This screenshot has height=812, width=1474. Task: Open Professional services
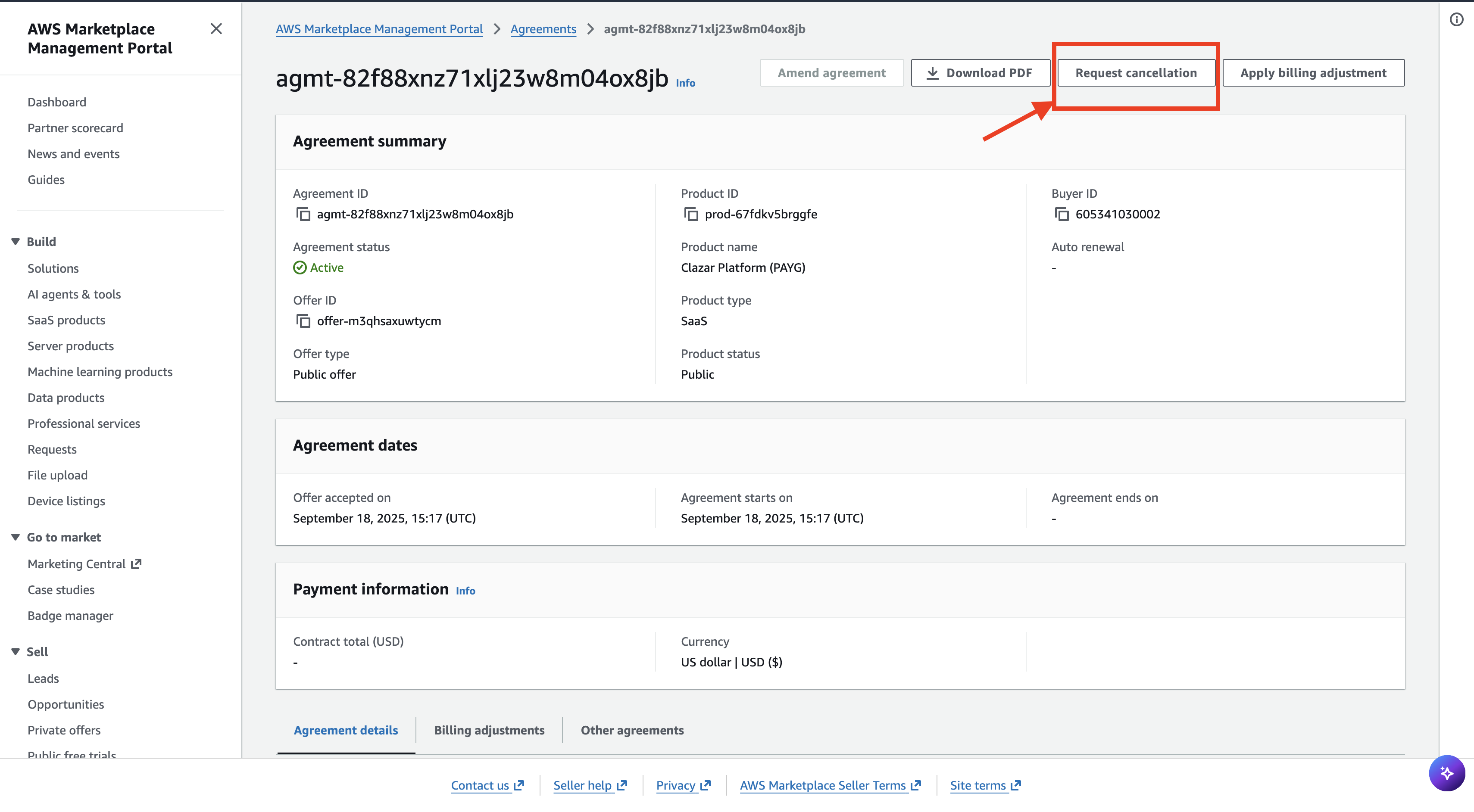(84, 424)
